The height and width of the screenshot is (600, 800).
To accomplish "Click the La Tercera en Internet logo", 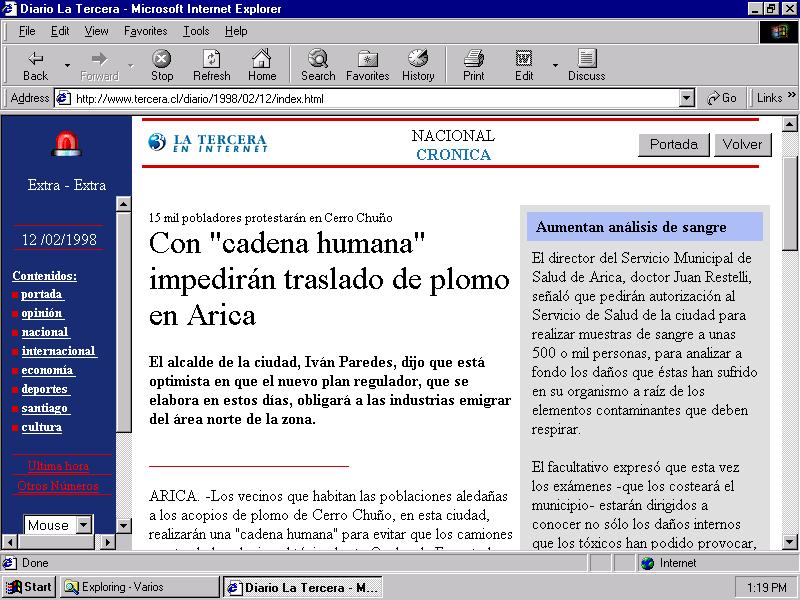I will pos(208,142).
